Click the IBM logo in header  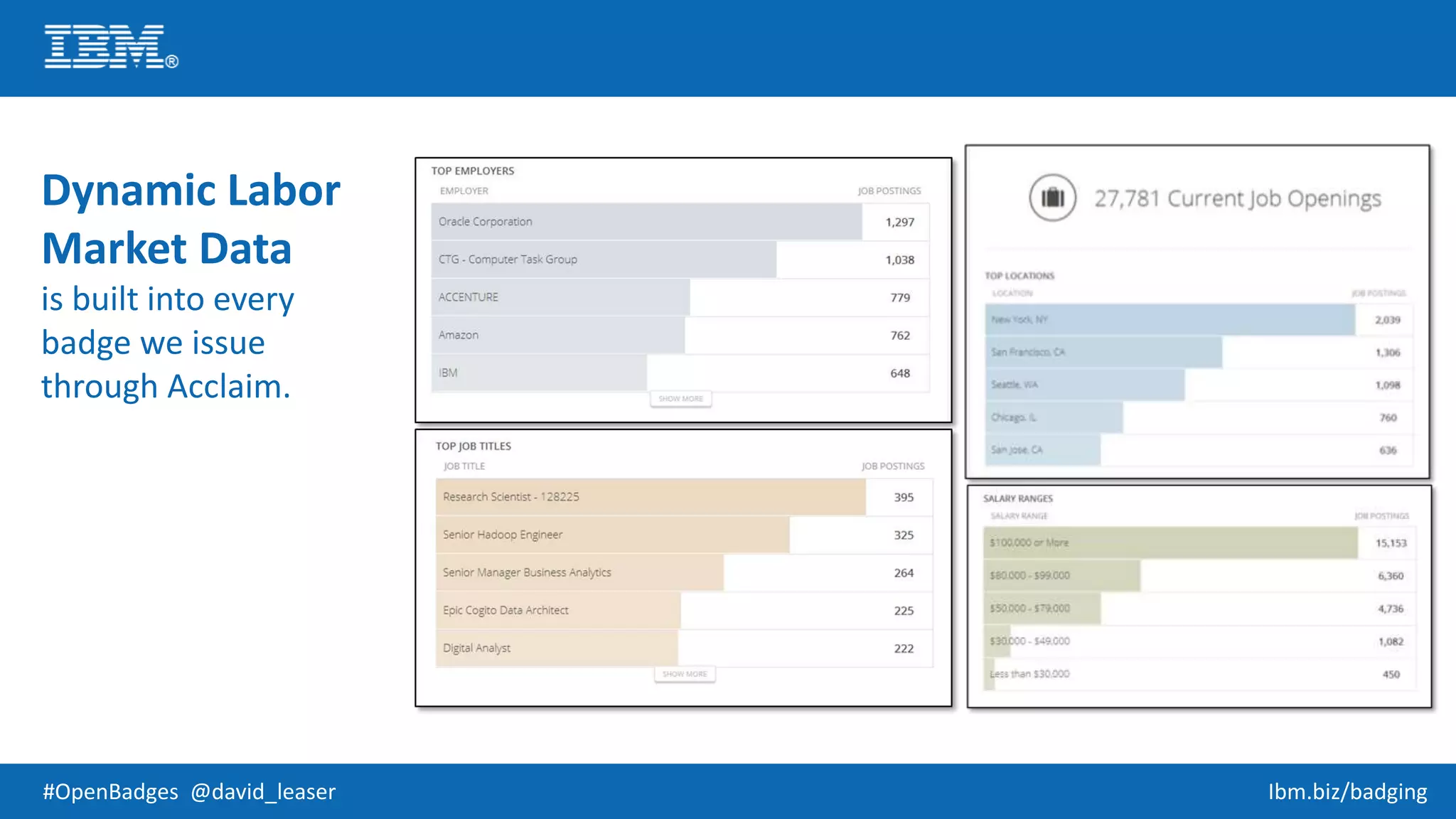click(x=110, y=47)
